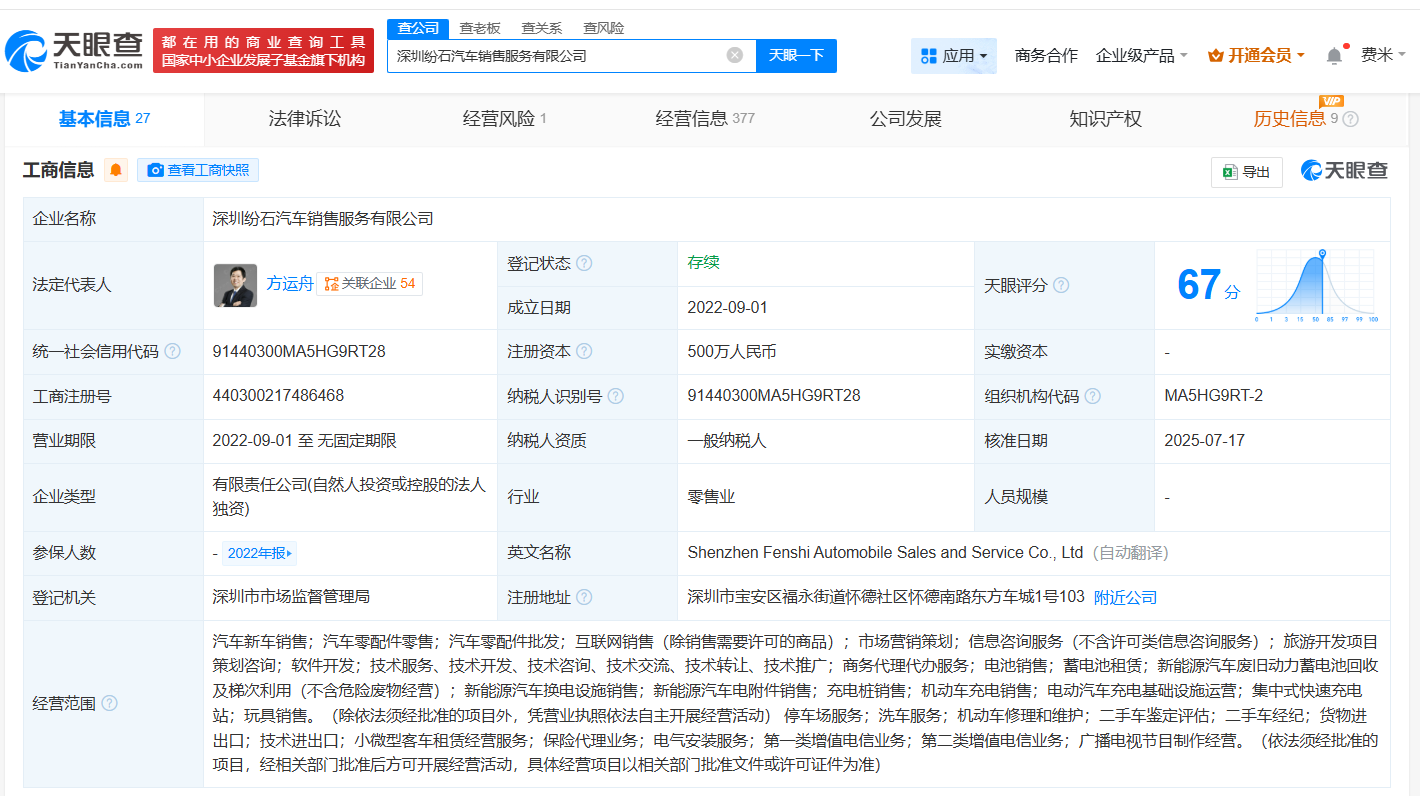Viewport: 1420px width, 796px height.
Task: Open the 公司发展 tab
Action: tap(905, 119)
